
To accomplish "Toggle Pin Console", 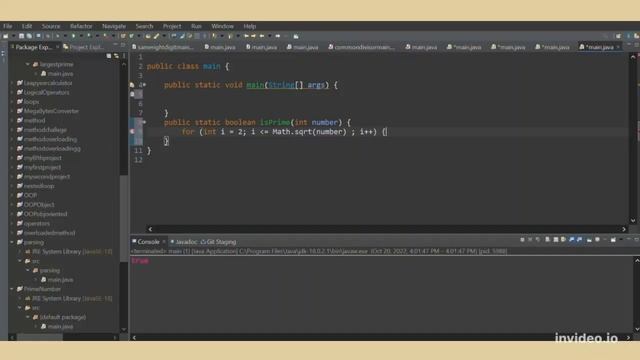I will (589, 240).
